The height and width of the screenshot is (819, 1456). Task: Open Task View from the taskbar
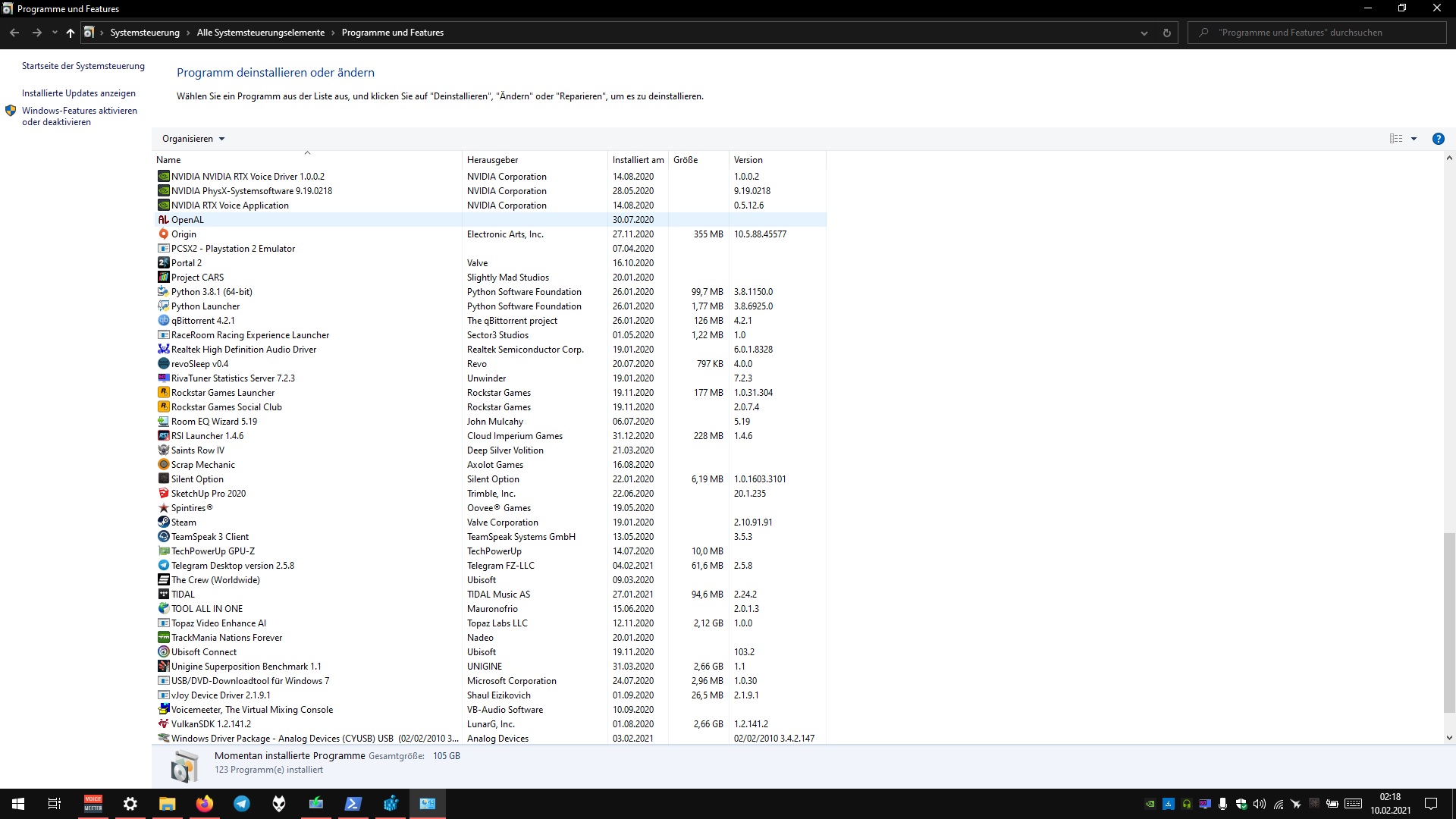[x=55, y=804]
